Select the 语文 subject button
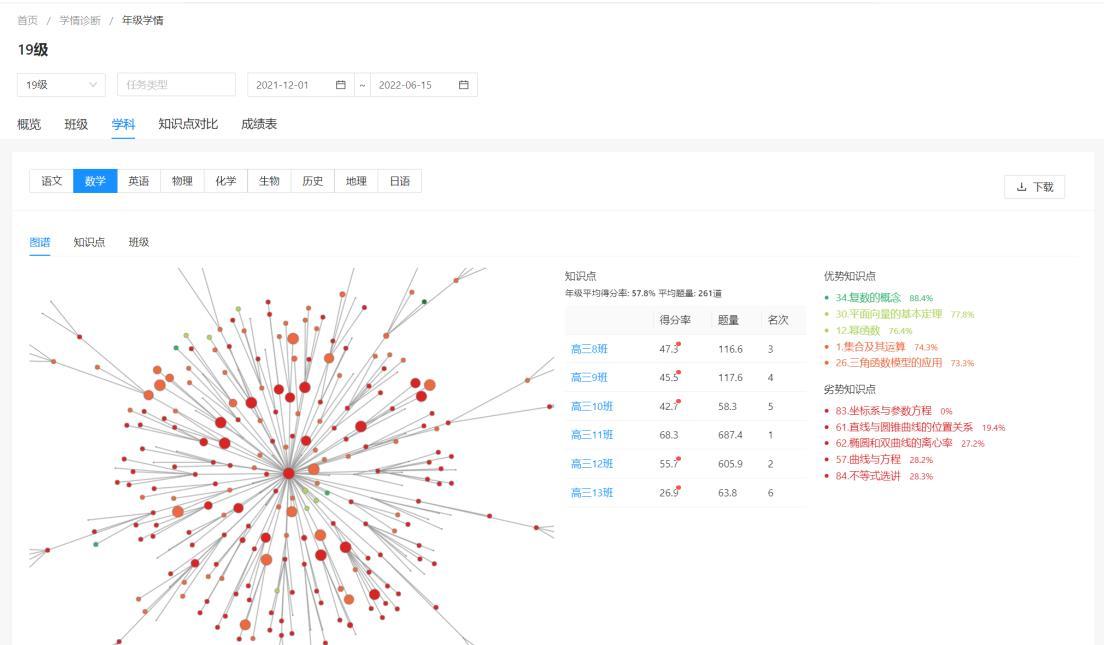Viewport: 1104px width, 645px height. (51, 181)
